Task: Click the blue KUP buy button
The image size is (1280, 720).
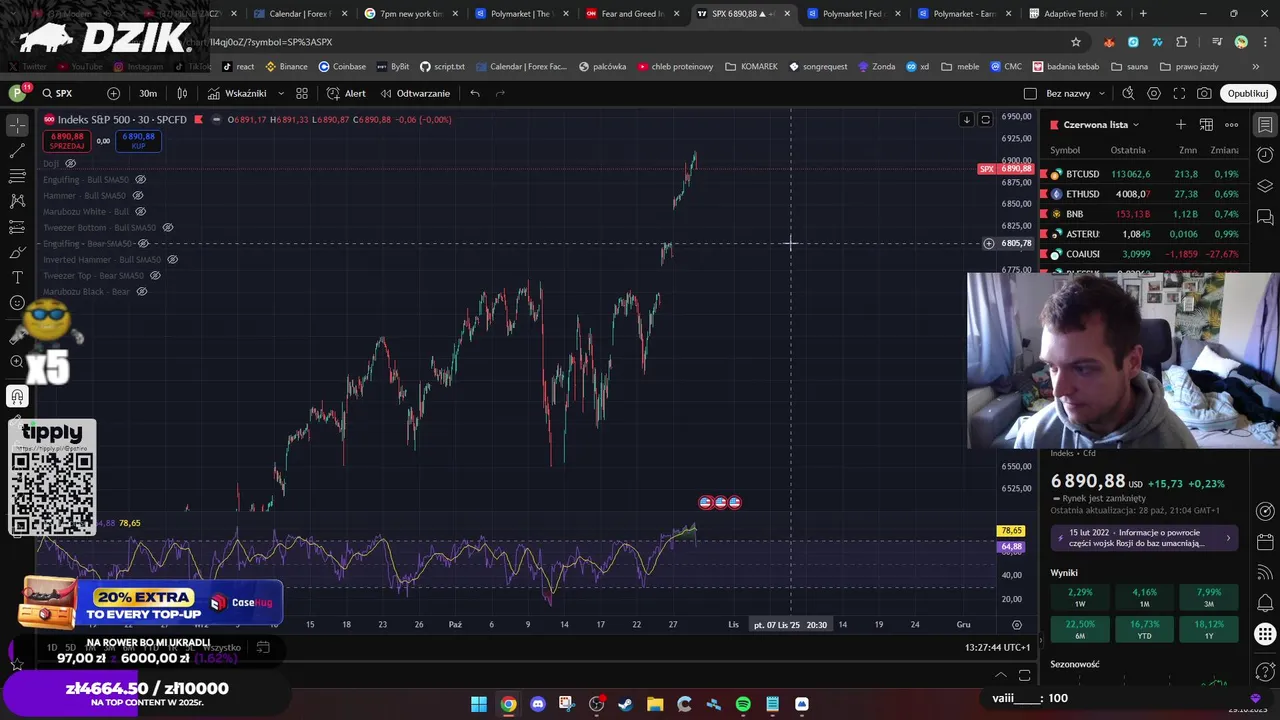Action: point(138,141)
